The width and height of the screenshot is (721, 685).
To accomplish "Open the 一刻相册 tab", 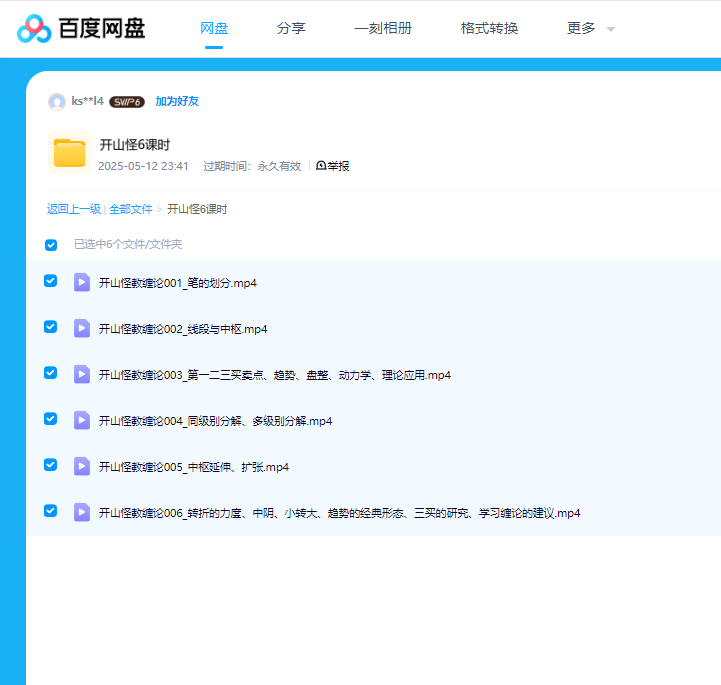I will pyautogui.click(x=382, y=28).
